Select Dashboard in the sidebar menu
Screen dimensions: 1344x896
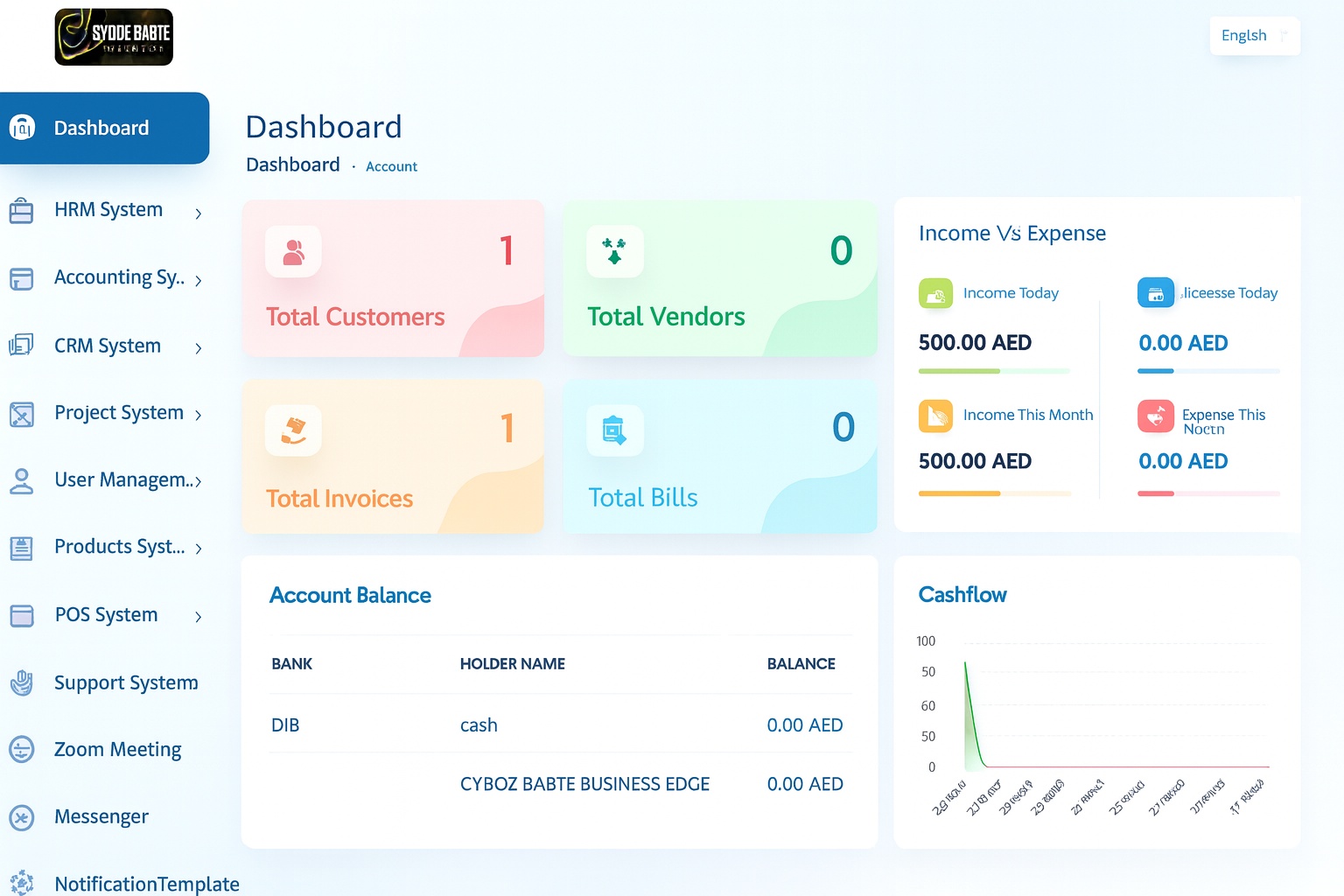click(101, 129)
